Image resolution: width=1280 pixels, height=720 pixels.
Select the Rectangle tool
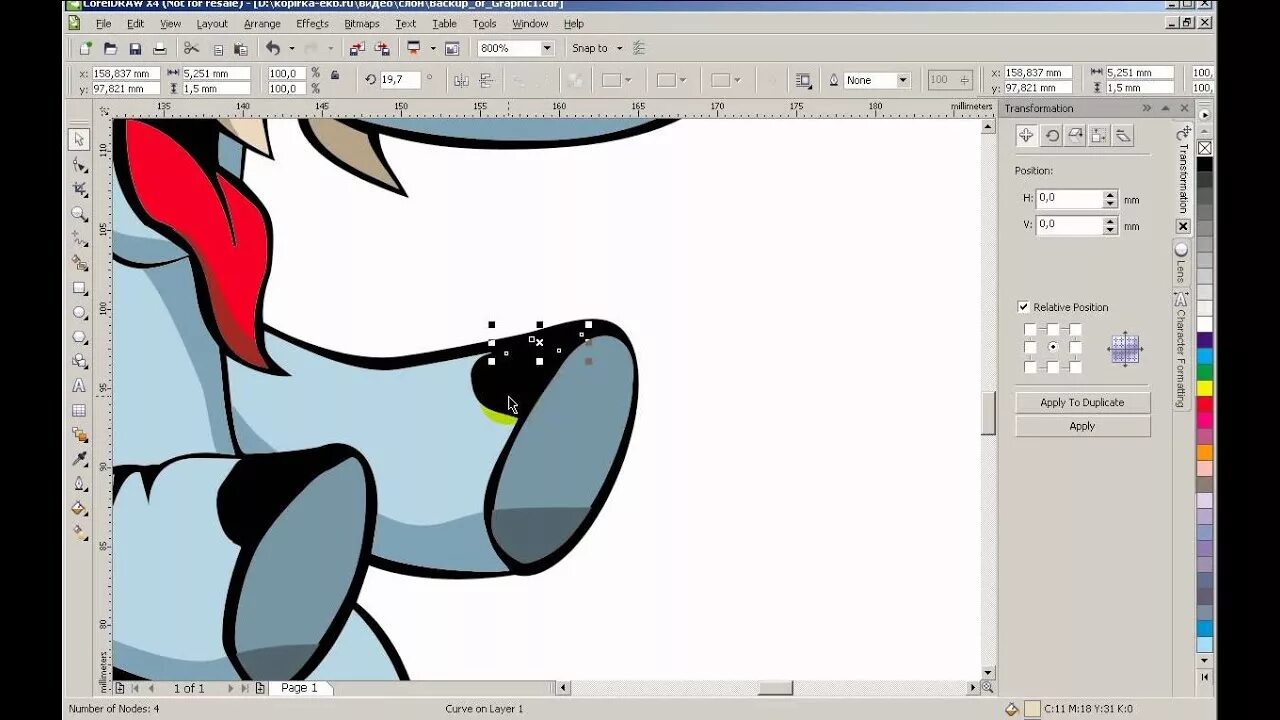tap(79, 288)
